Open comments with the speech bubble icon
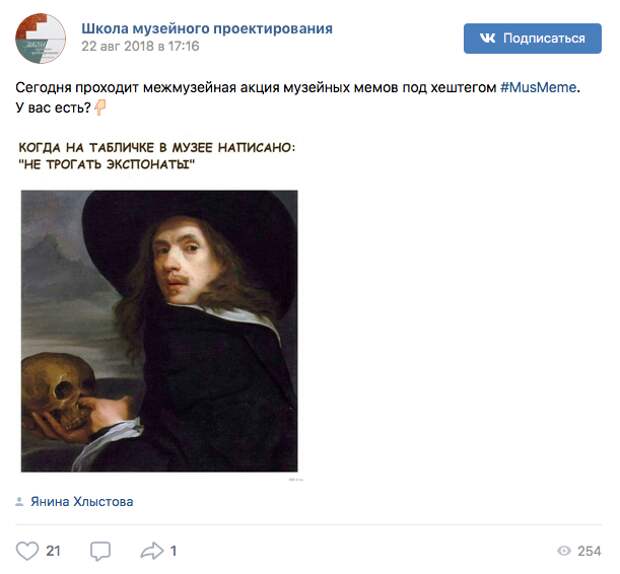This screenshot has width=620, height=574. (x=100, y=551)
